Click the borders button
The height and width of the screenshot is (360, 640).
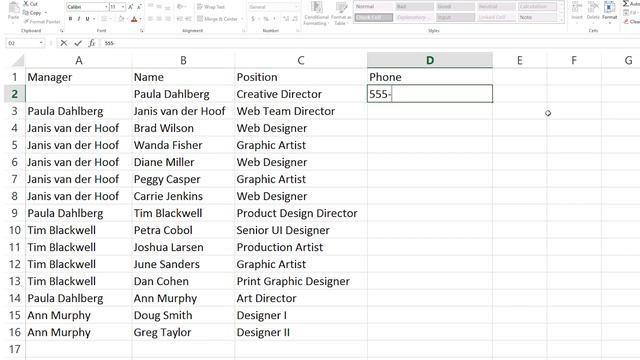point(104,19)
